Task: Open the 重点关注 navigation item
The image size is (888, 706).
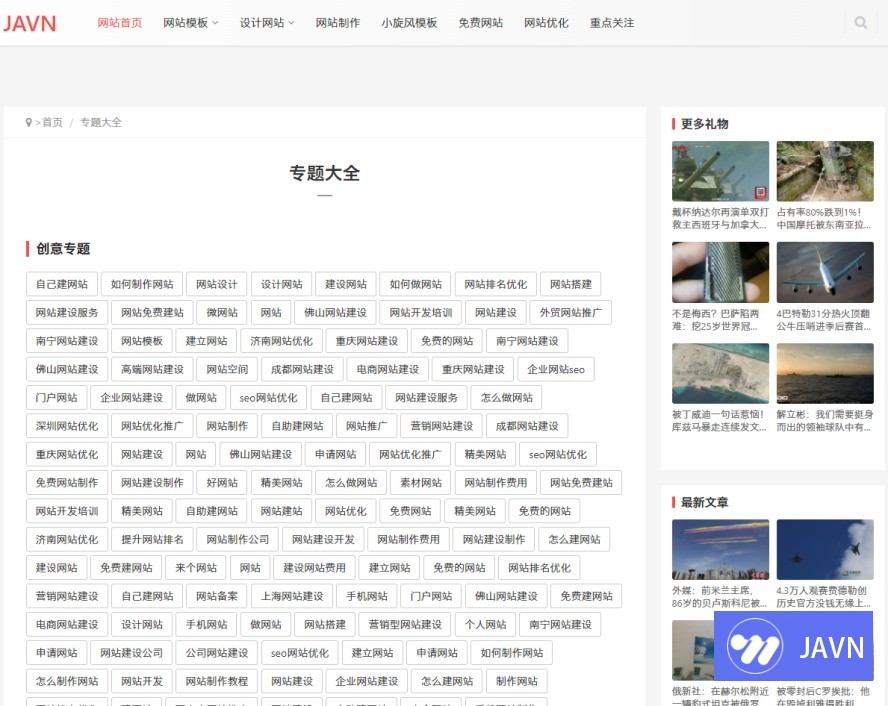Action: coord(612,23)
